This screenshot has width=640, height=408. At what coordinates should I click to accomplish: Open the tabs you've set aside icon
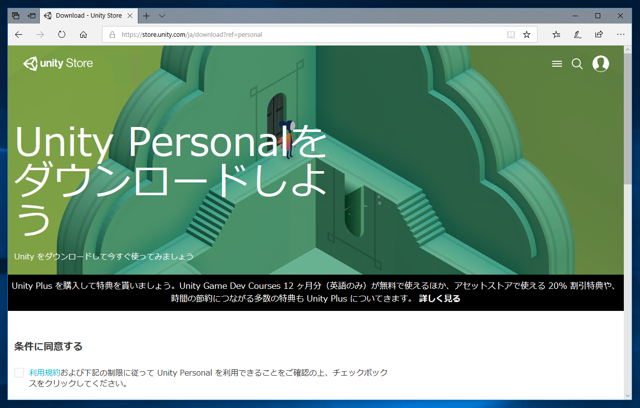click(x=16, y=16)
